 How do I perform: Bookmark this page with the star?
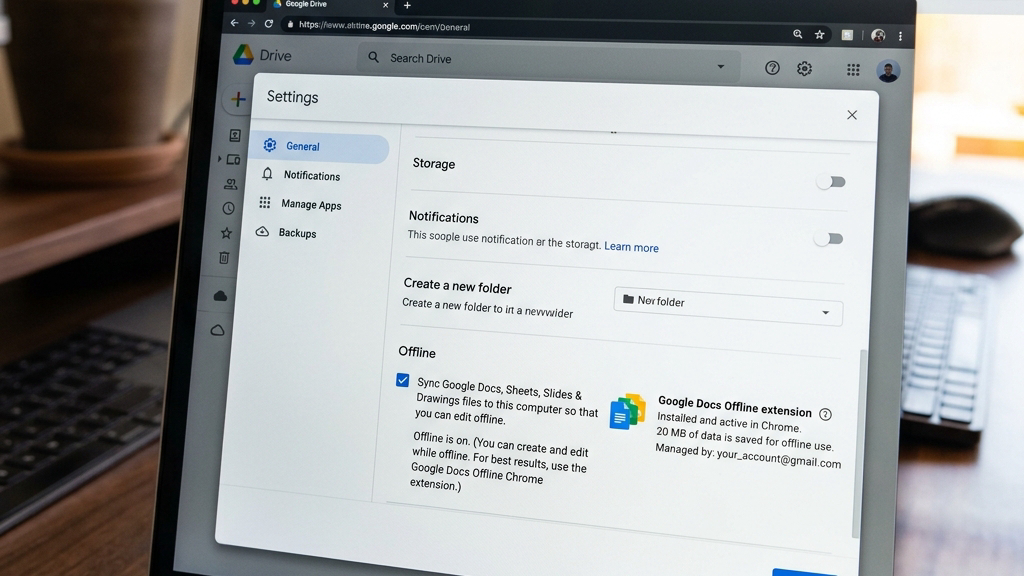(x=819, y=35)
